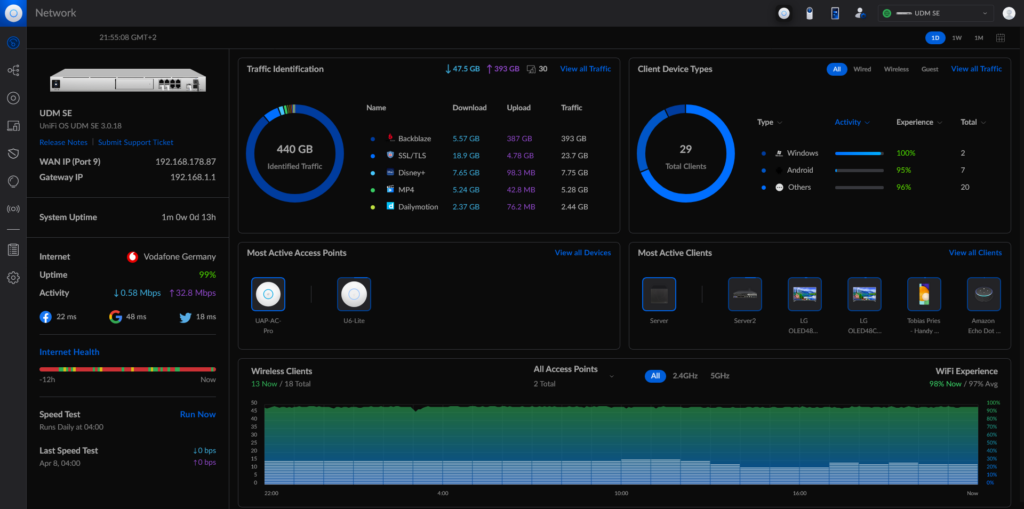Click the Windows type icon in Client Device Types
Image resolution: width=1024 pixels, height=509 pixels.
pyautogui.click(x=779, y=153)
